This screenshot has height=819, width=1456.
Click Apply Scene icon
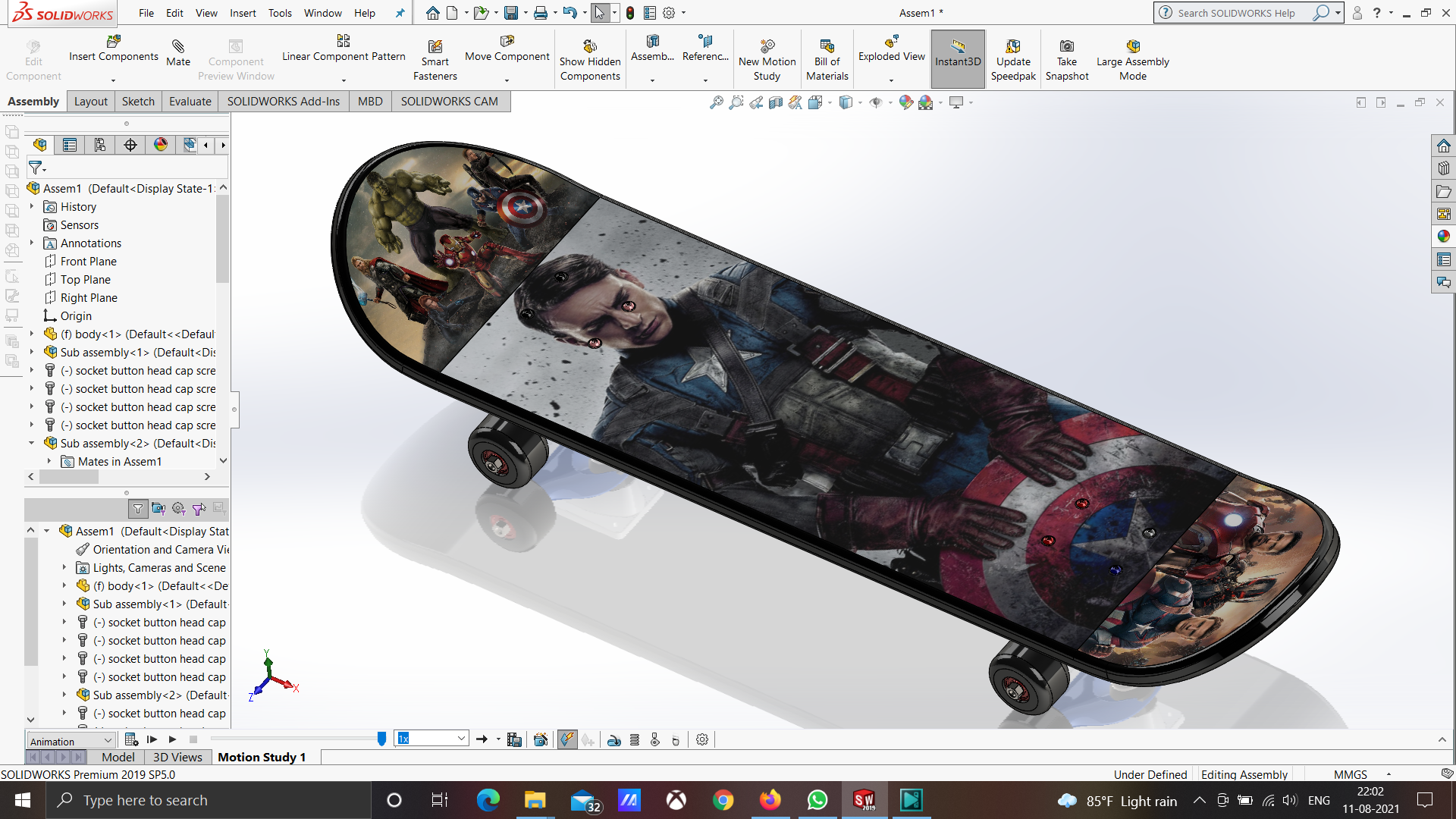point(925,102)
